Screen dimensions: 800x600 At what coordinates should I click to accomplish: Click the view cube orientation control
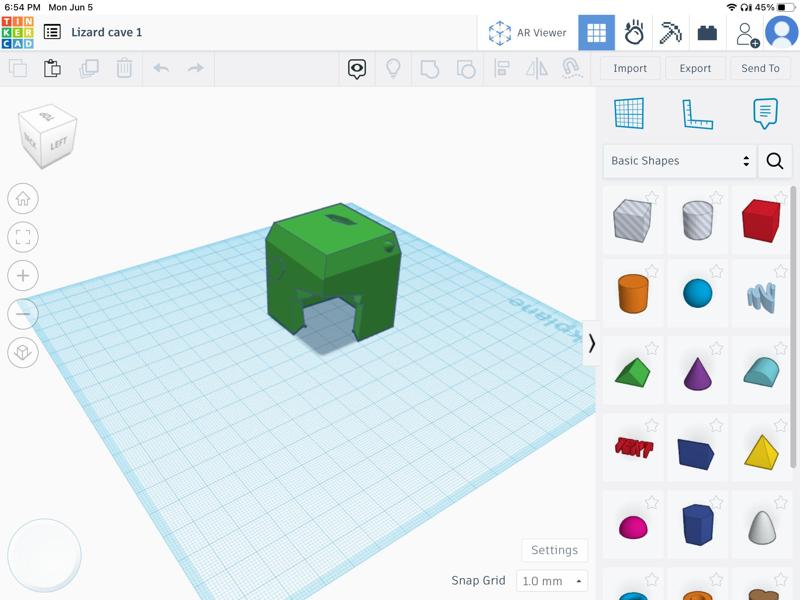(x=47, y=136)
